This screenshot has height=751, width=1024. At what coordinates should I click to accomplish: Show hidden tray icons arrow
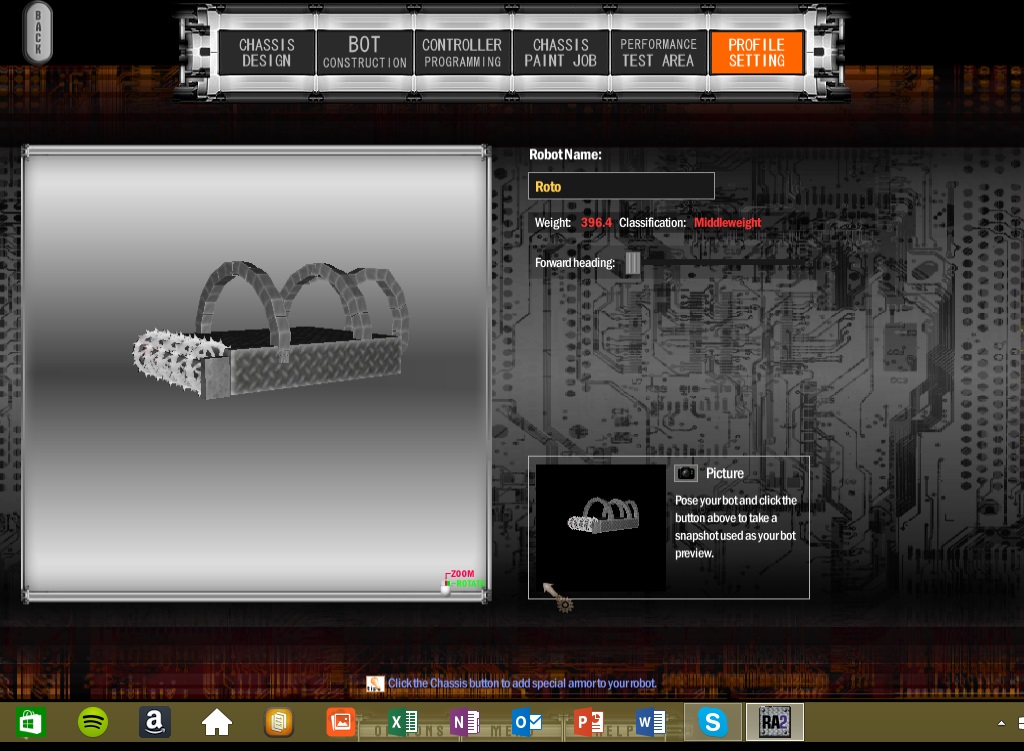pos(1001,723)
